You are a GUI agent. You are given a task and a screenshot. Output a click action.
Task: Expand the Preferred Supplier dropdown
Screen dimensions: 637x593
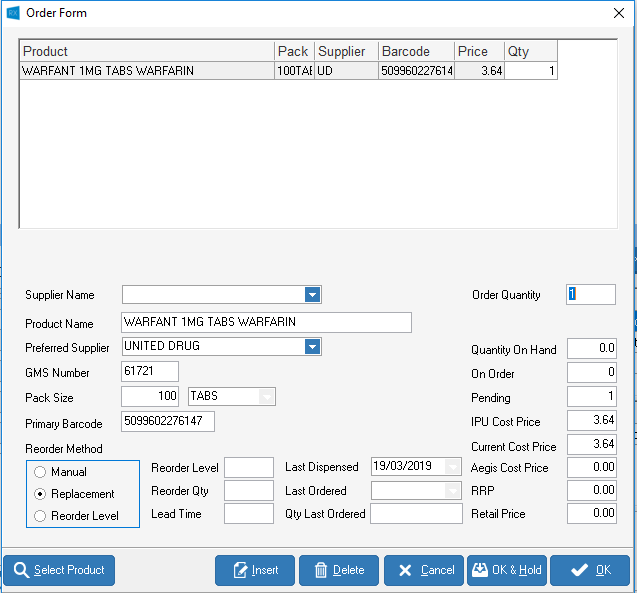[312, 347]
